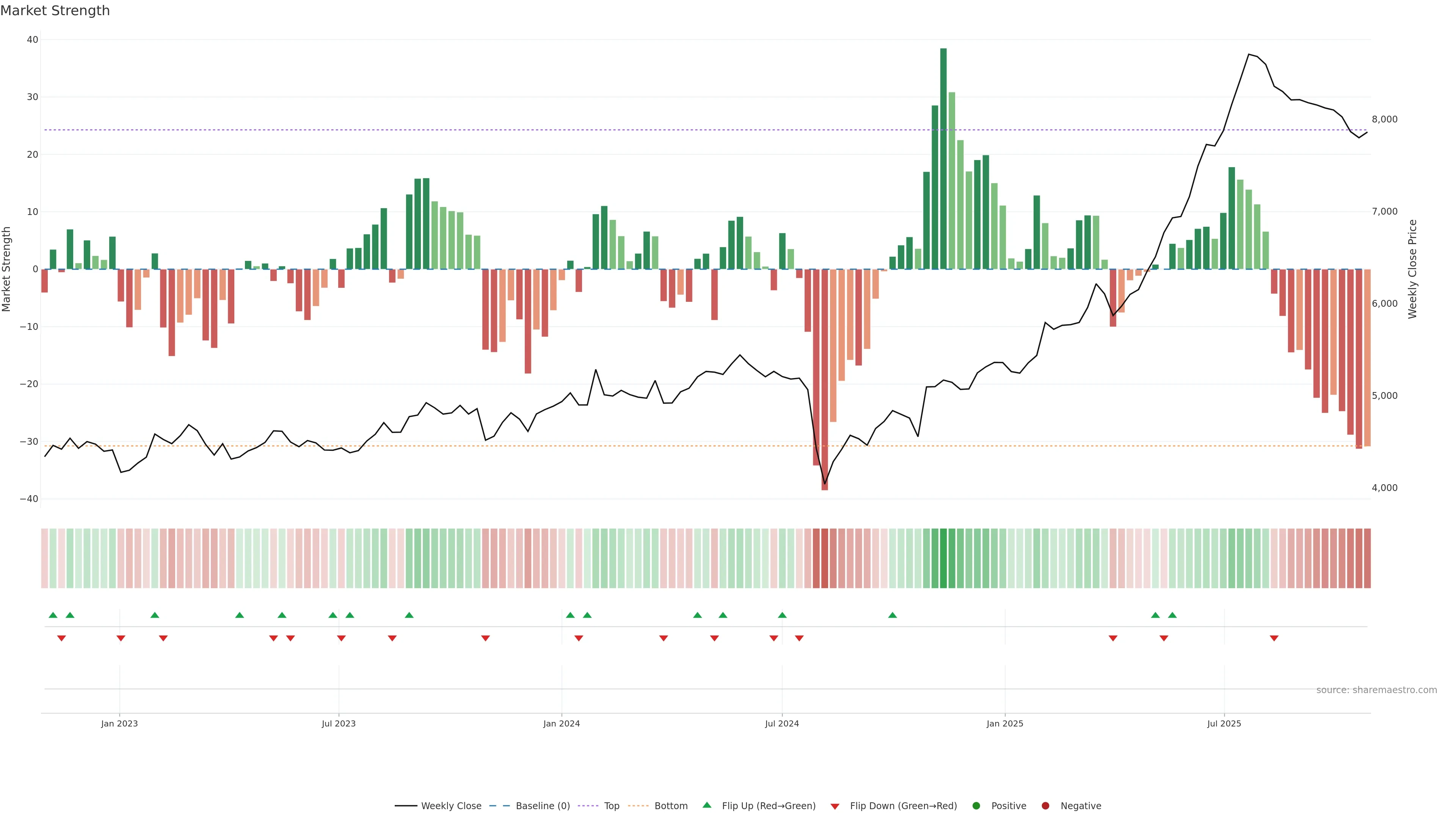
Task: Click the Jan 2023 x-axis label
Action: (119, 723)
